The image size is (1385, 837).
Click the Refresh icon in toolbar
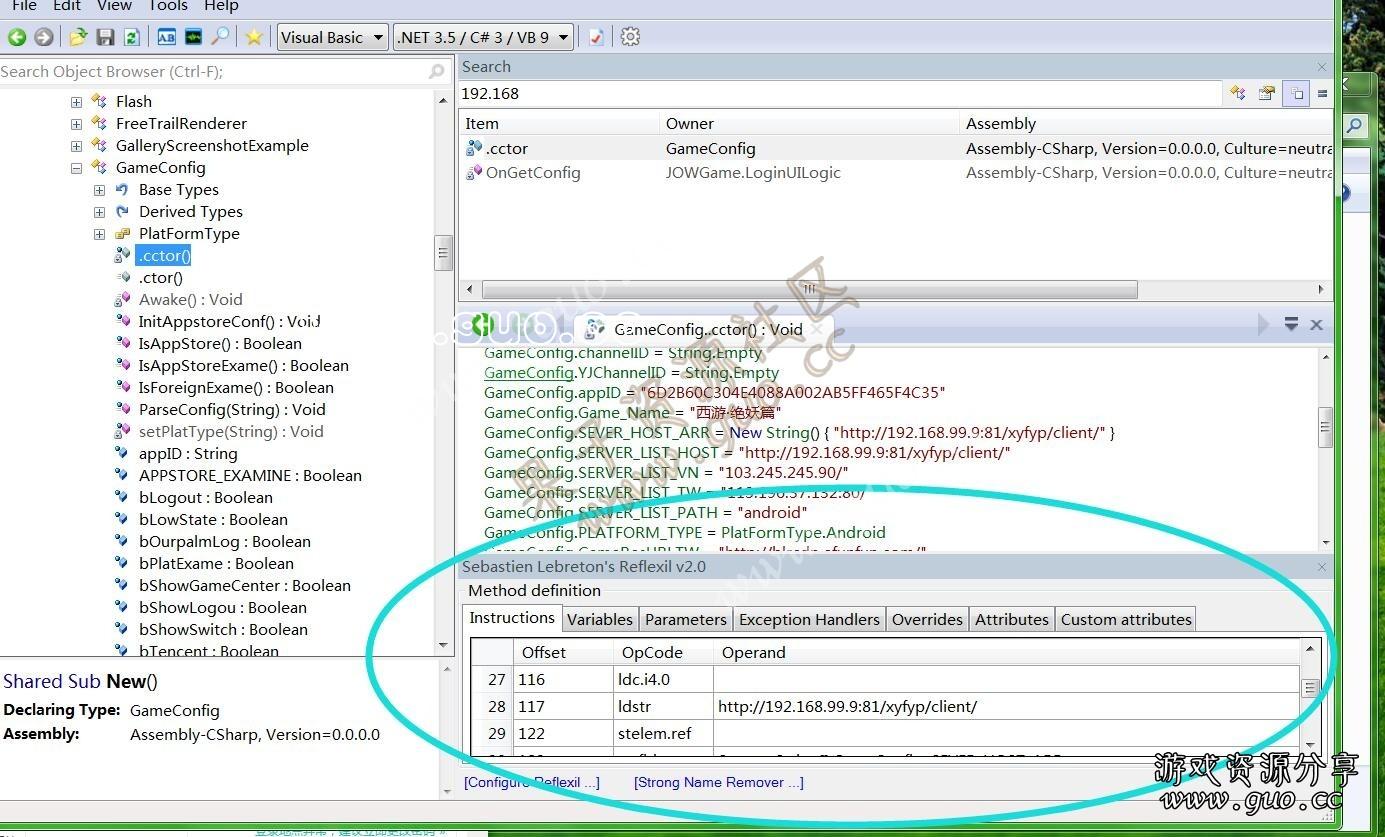click(x=131, y=37)
